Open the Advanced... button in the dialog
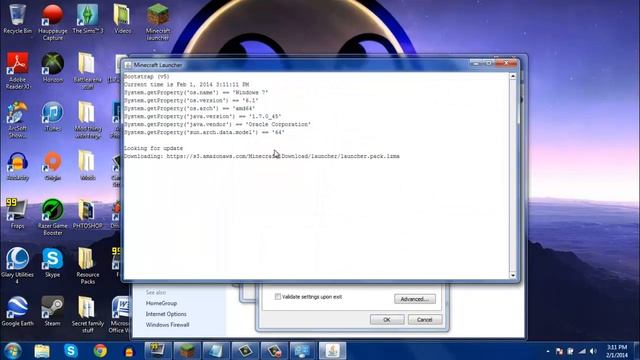This screenshot has height=360, width=640. [x=415, y=299]
